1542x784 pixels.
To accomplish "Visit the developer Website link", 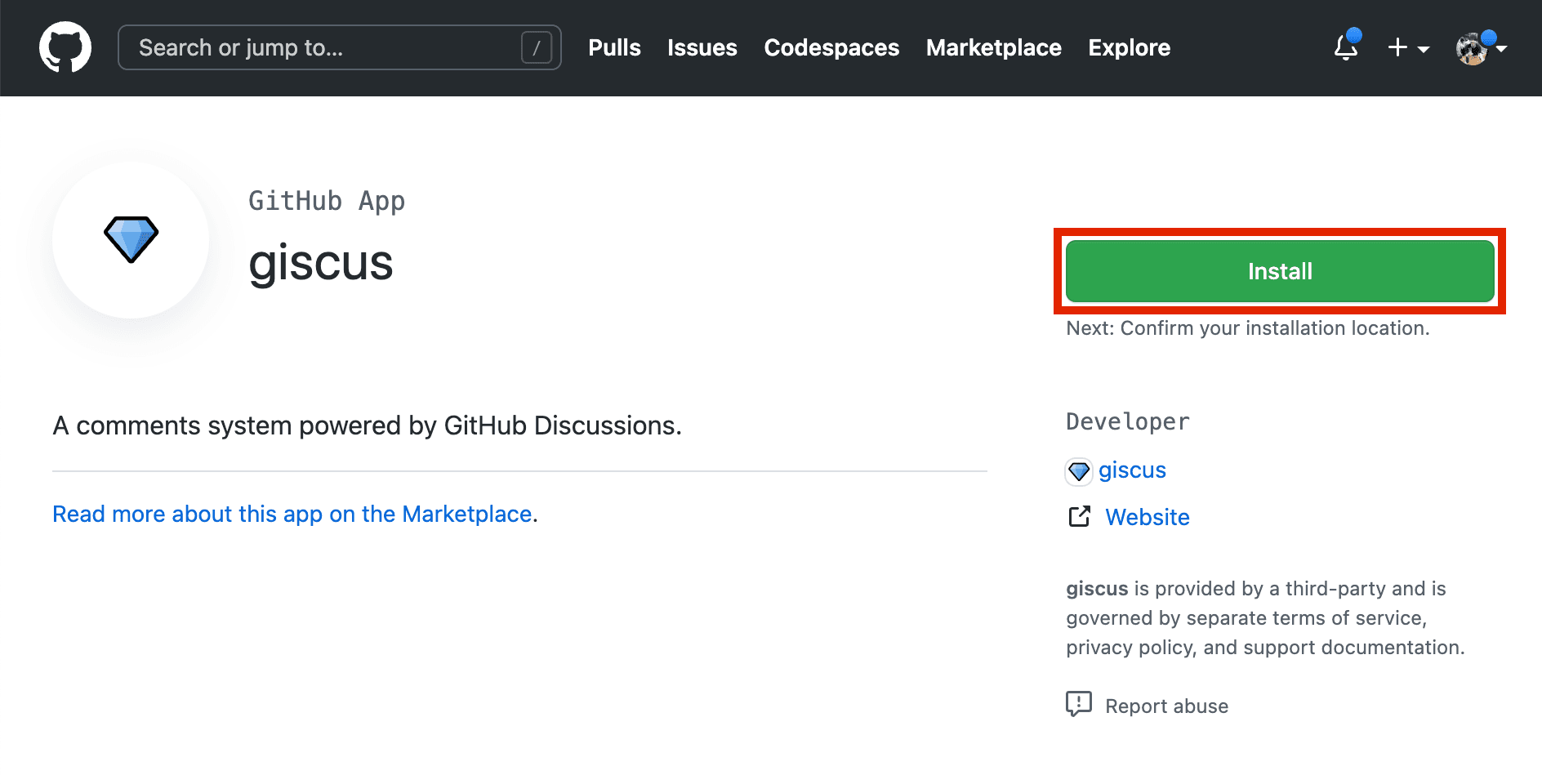I will [x=1148, y=517].
